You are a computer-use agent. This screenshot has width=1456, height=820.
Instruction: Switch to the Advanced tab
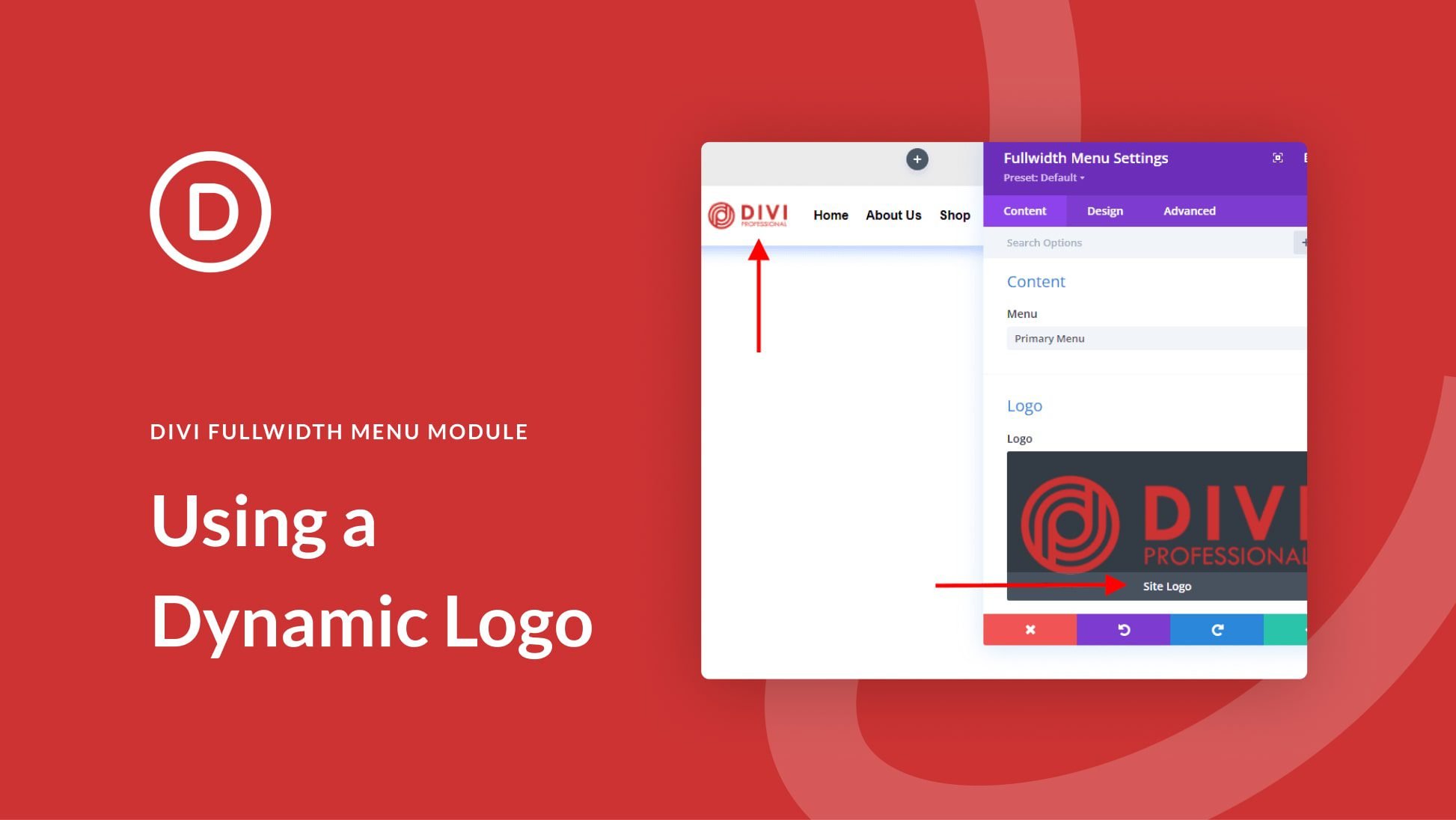pos(1189,210)
